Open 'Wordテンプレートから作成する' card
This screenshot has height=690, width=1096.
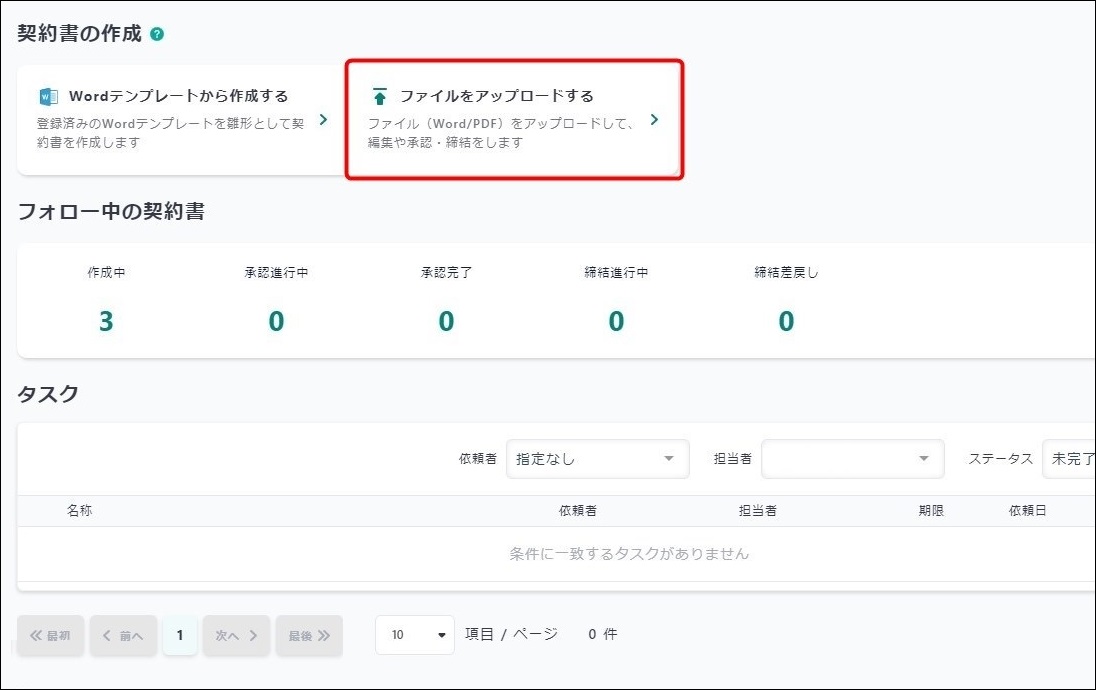pyautogui.click(x=180, y=120)
